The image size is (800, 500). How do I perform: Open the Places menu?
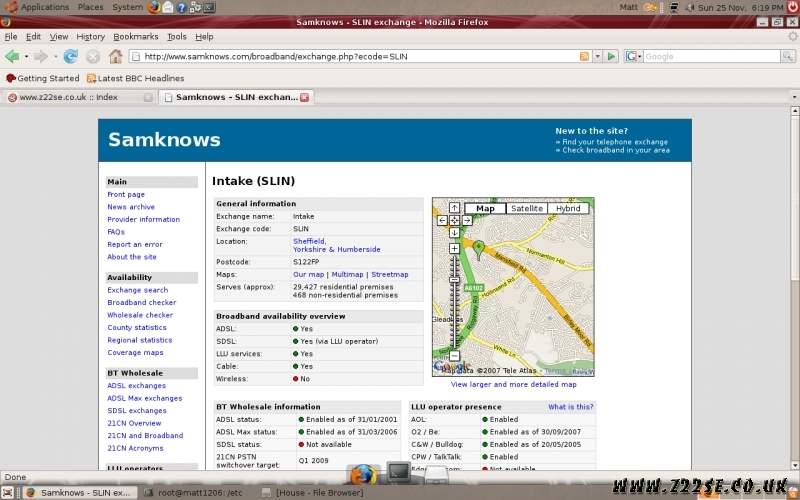click(90, 7)
